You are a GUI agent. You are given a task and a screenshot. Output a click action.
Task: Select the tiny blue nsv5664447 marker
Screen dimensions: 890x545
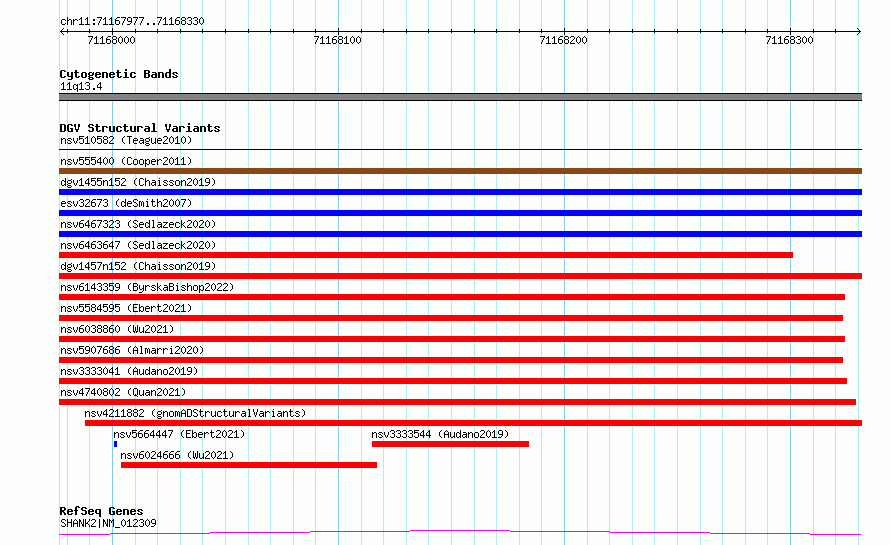(115, 444)
